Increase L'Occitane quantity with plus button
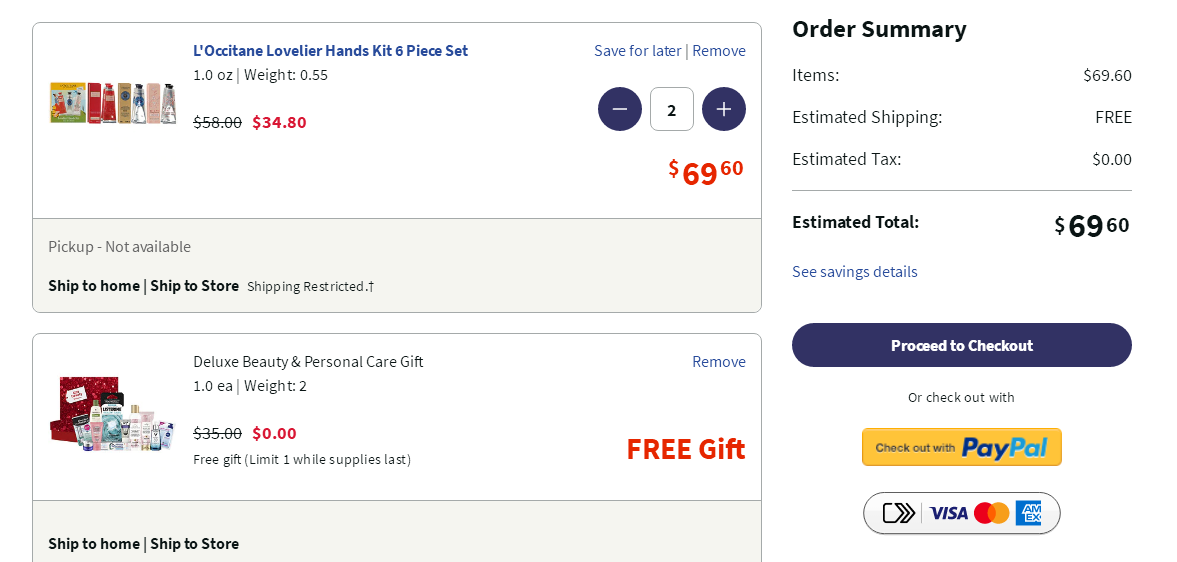The height and width of the screenshot is (562, 1177). [724, 109]
